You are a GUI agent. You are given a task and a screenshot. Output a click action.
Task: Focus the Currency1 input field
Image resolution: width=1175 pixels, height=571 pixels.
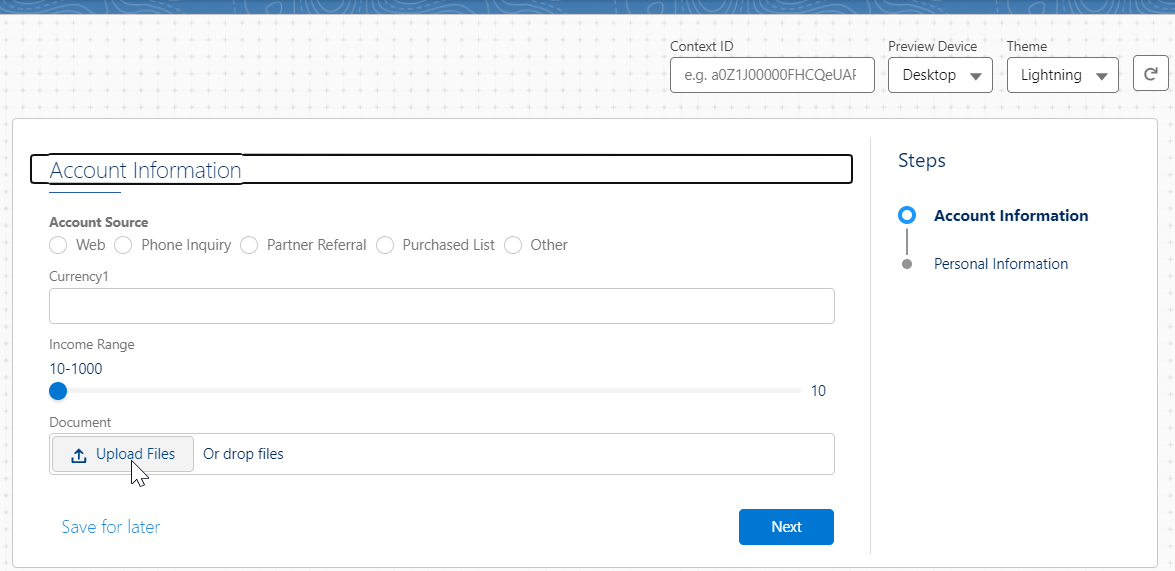pos(441,306)
